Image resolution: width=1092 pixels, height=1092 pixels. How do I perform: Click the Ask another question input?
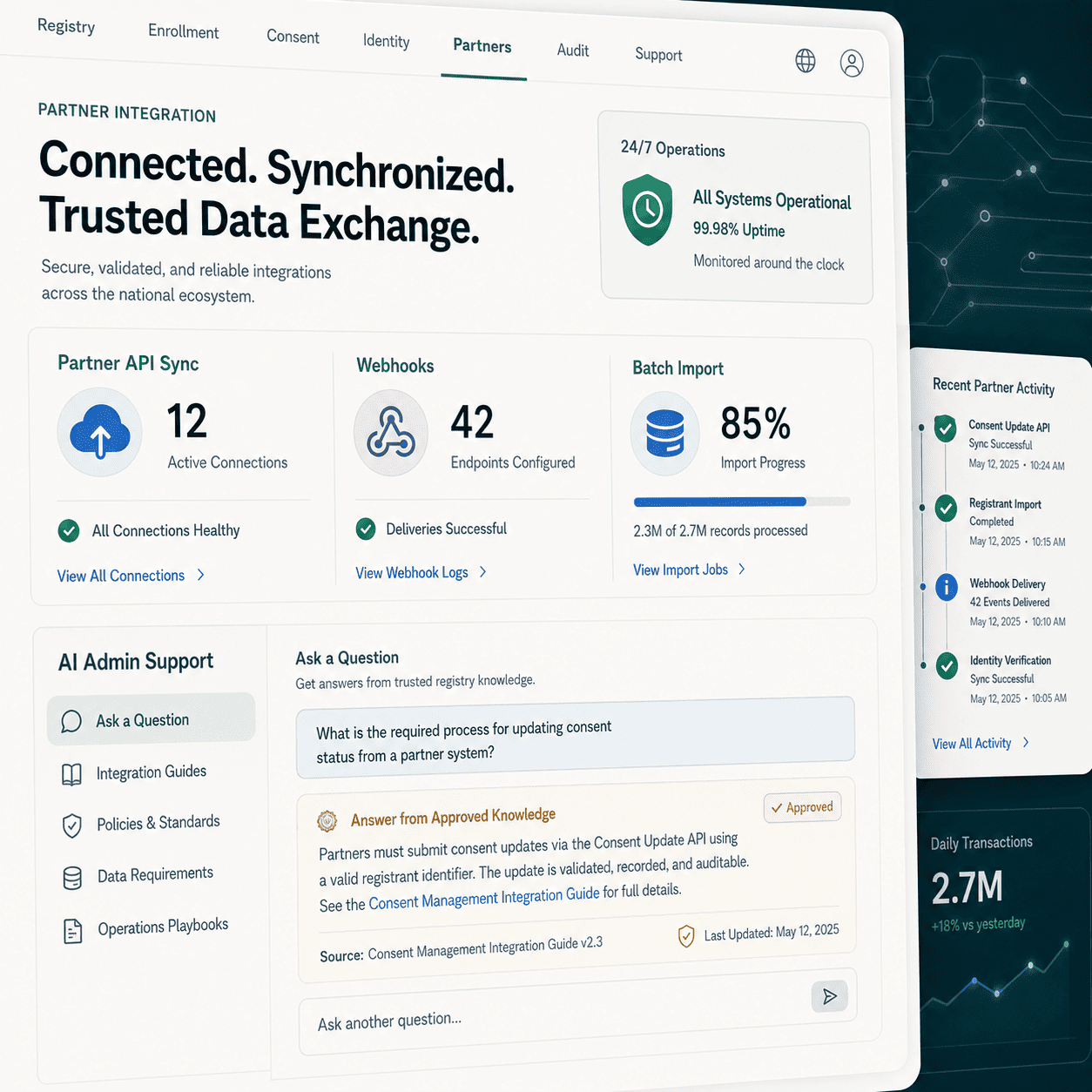[577, 1011]
